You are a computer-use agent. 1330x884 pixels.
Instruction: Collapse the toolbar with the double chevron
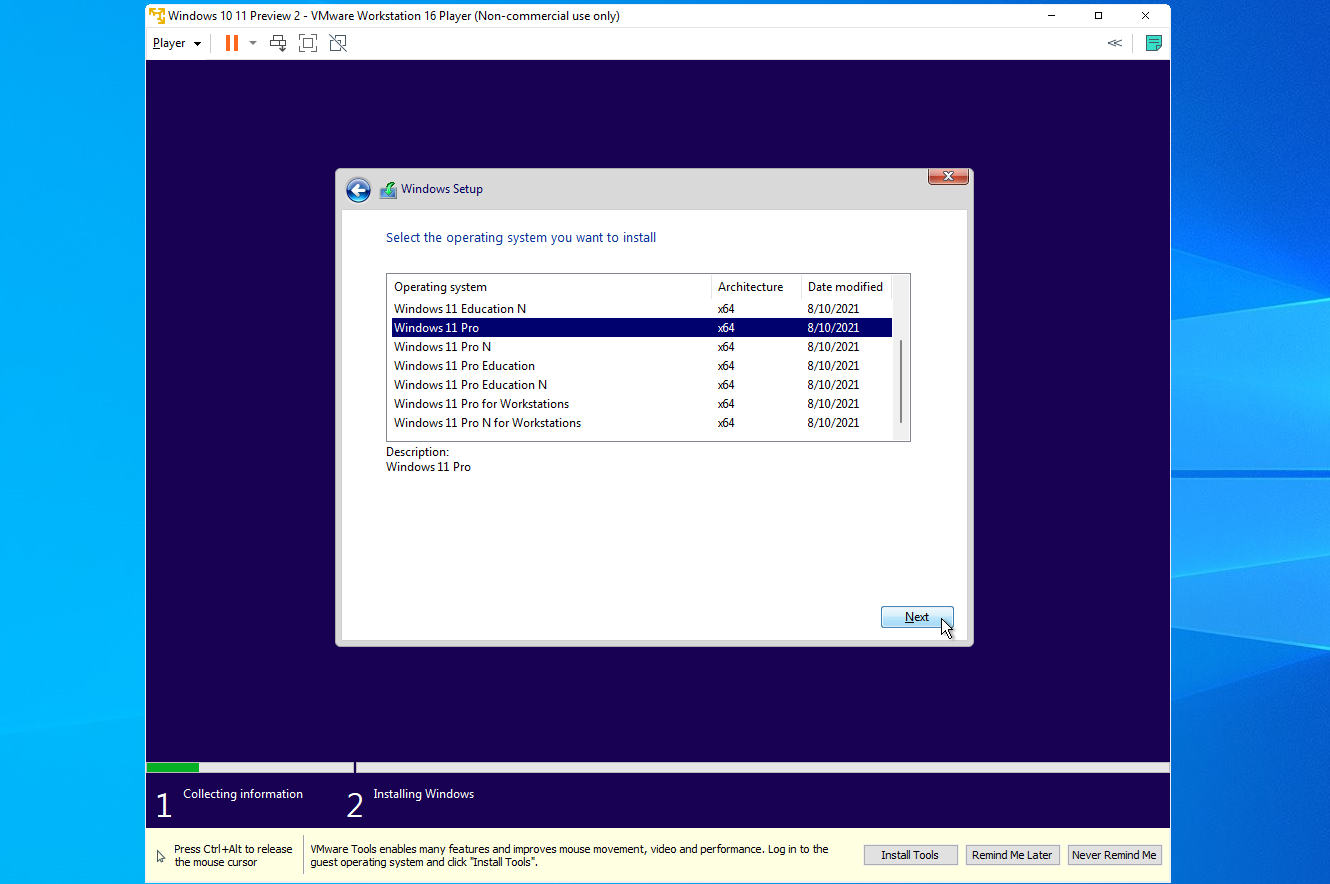(x=1114, y=43)
